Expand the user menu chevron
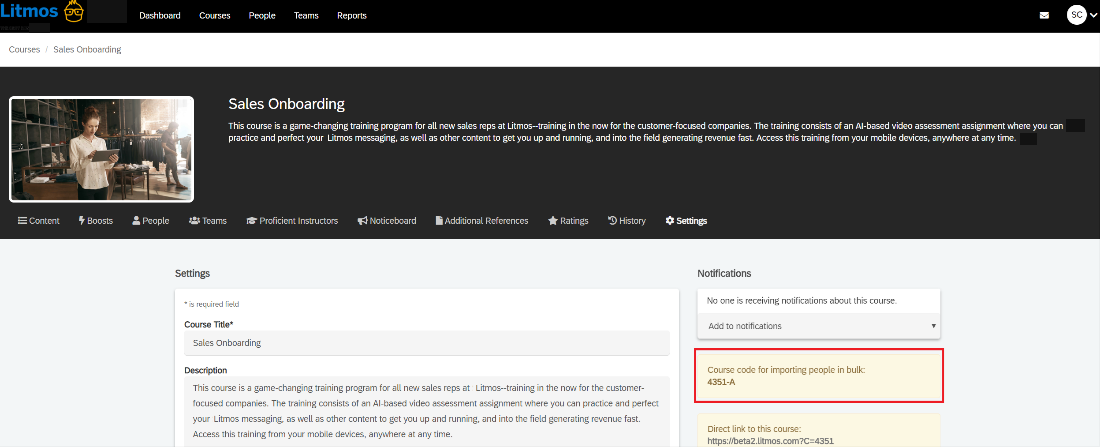The image size is (1100, 447). [1092, 15]
